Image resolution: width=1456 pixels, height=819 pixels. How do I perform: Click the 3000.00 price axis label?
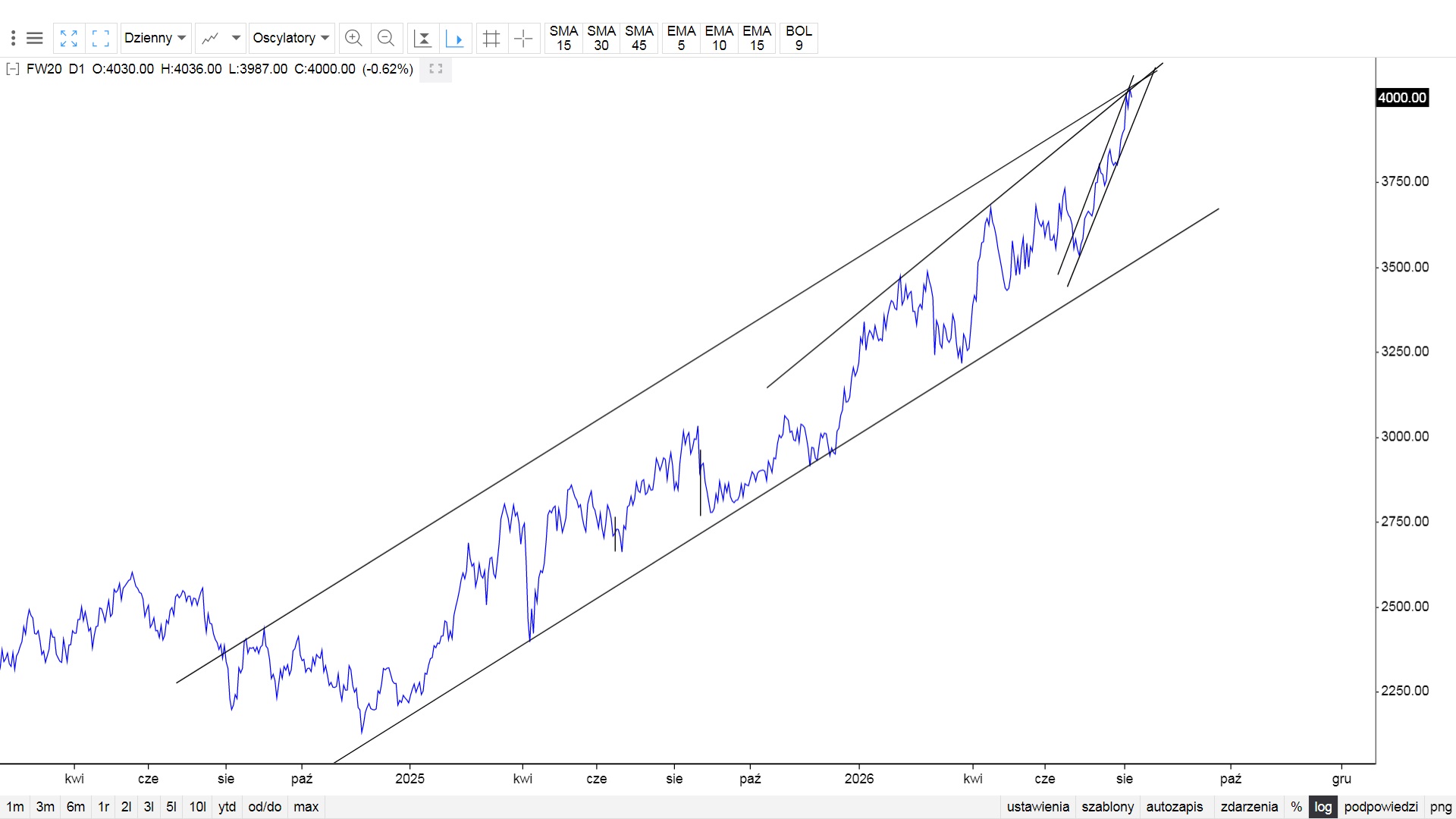(x=1405, y=436)
